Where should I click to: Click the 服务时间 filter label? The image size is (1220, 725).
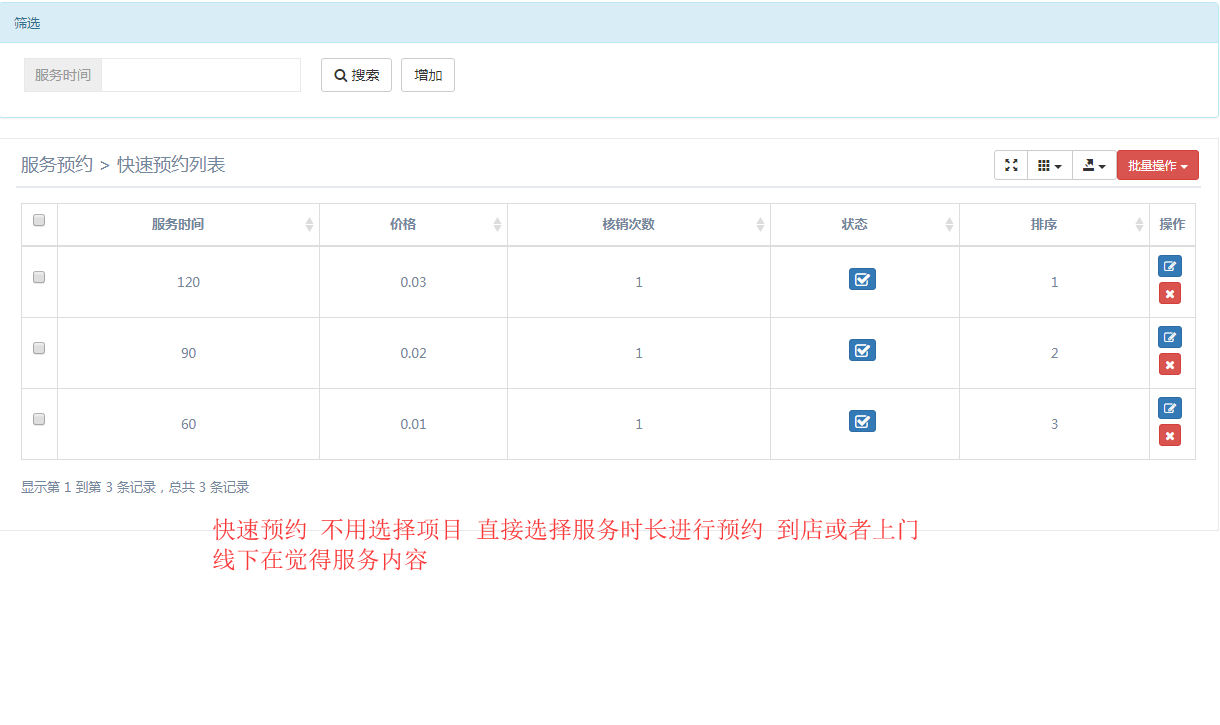[x=63, y=75]
